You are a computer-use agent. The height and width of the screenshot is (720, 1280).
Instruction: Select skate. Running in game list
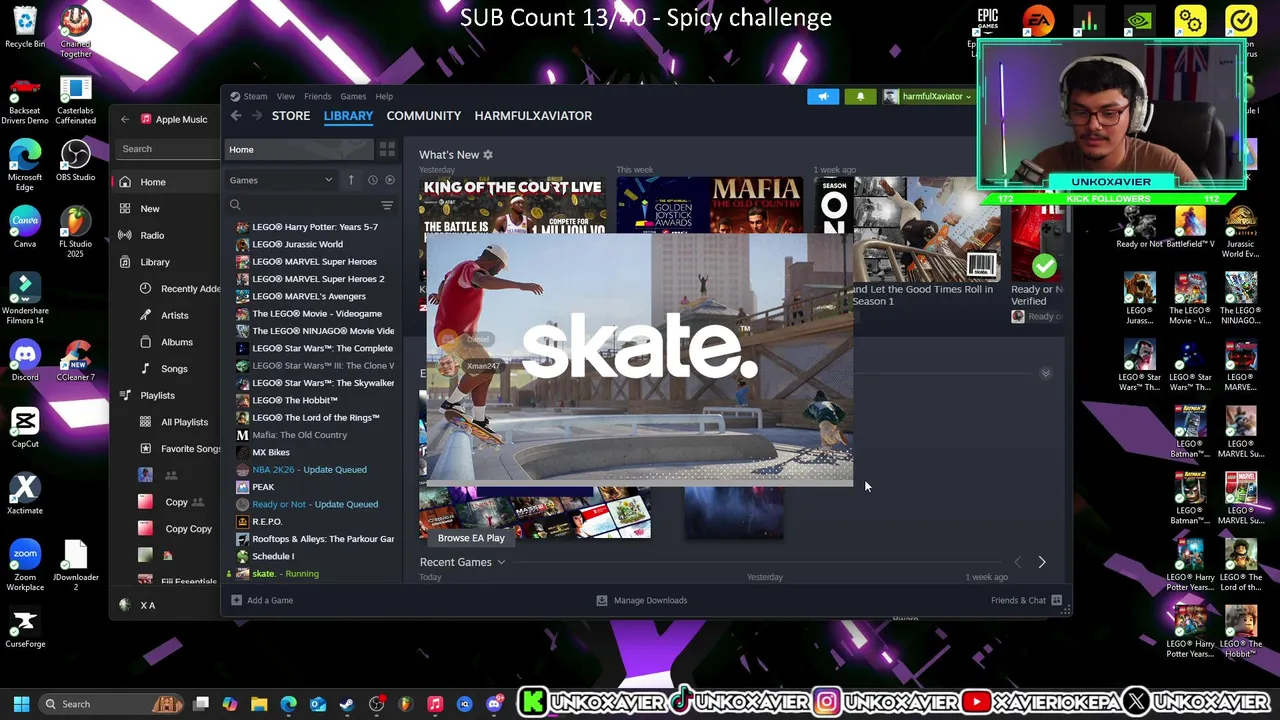285,574
